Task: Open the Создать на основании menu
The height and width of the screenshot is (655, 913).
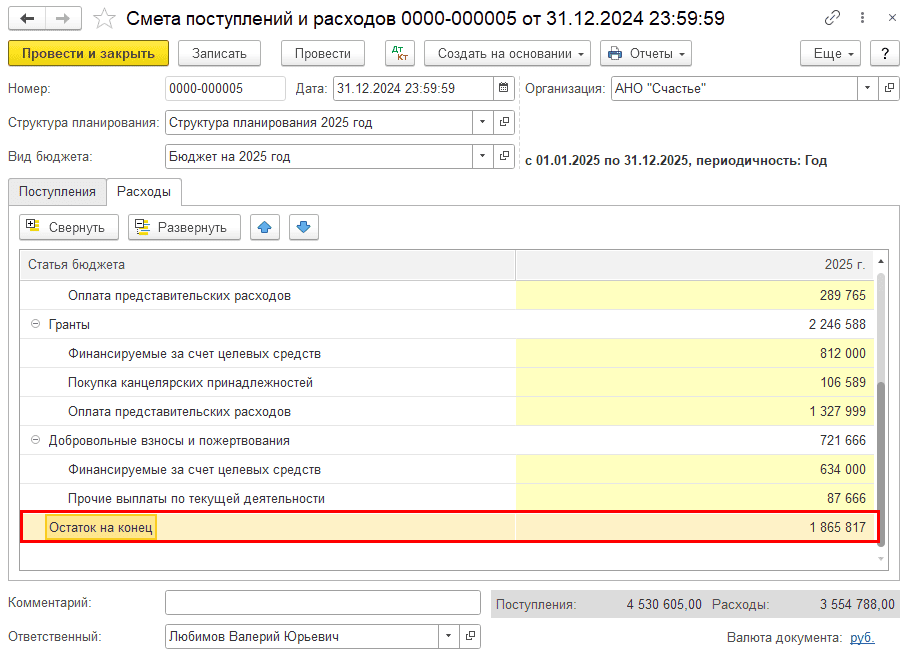Action: [507, 54]
